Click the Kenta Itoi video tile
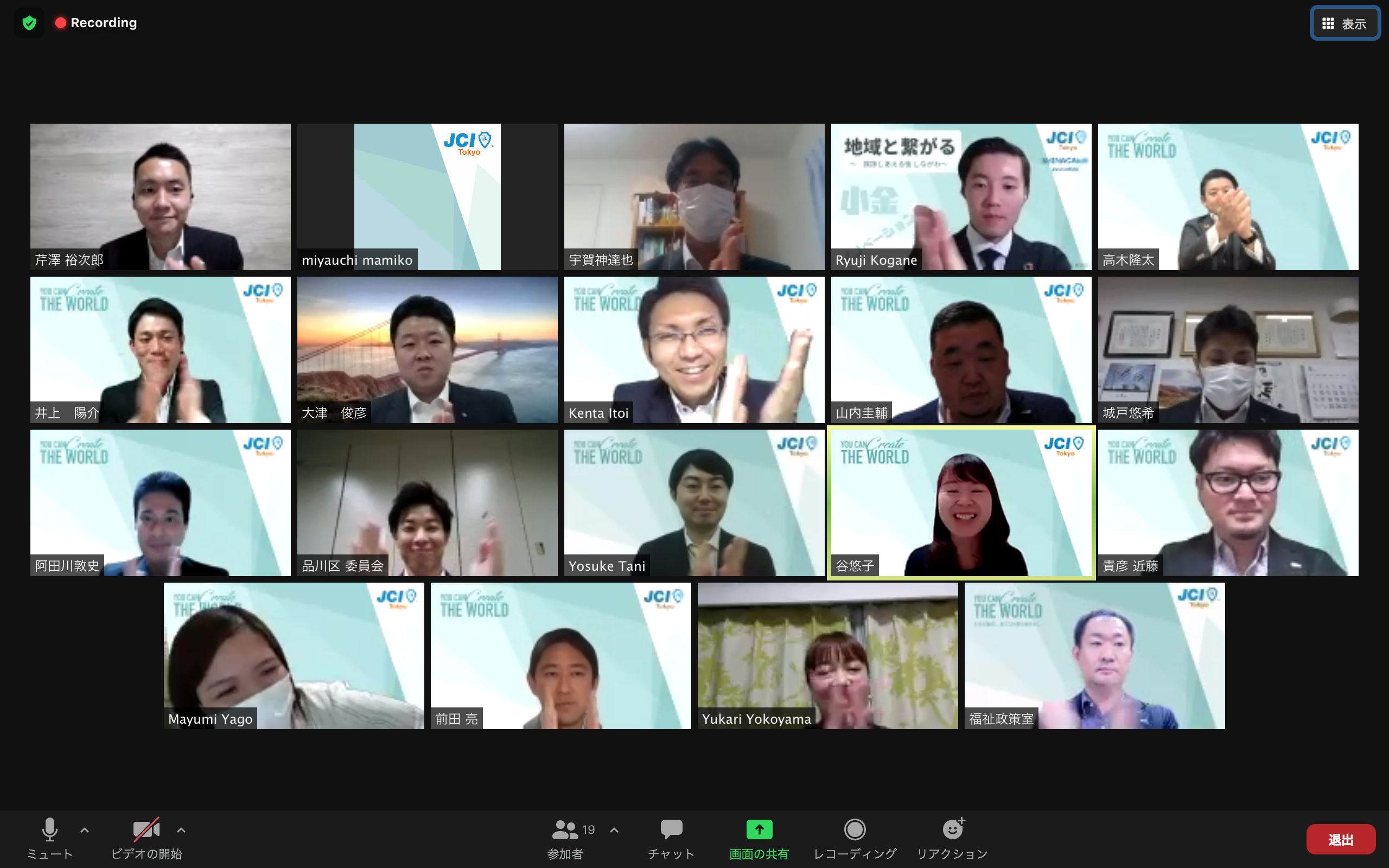 [694, 349]
